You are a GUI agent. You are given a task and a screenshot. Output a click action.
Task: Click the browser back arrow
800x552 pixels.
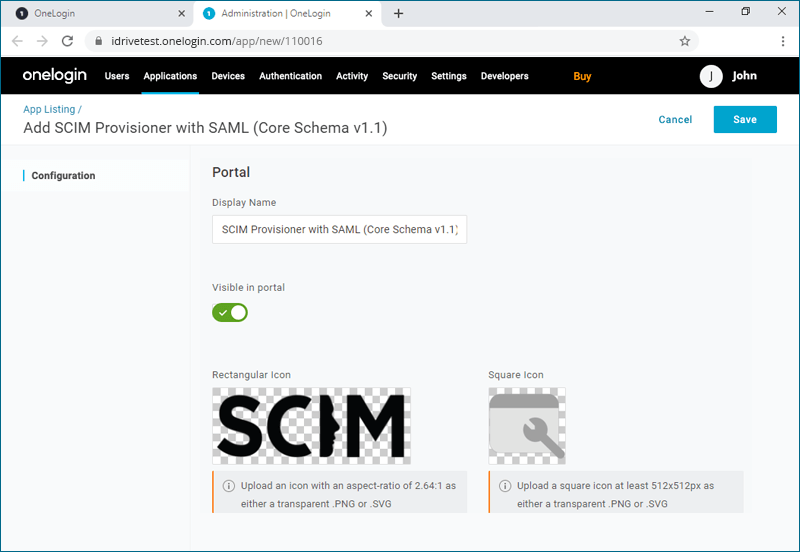[x=17, y=41]
